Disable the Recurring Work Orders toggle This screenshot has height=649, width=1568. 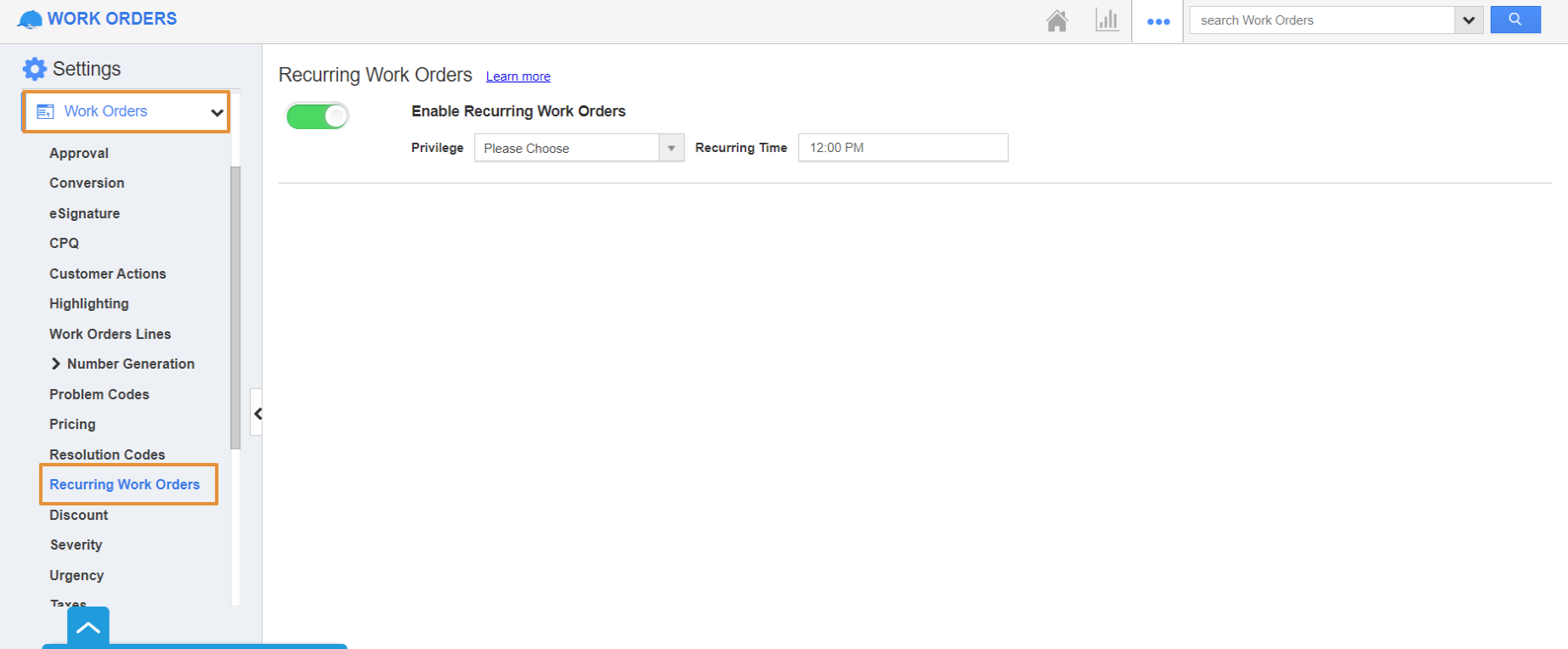click(317, 116)
